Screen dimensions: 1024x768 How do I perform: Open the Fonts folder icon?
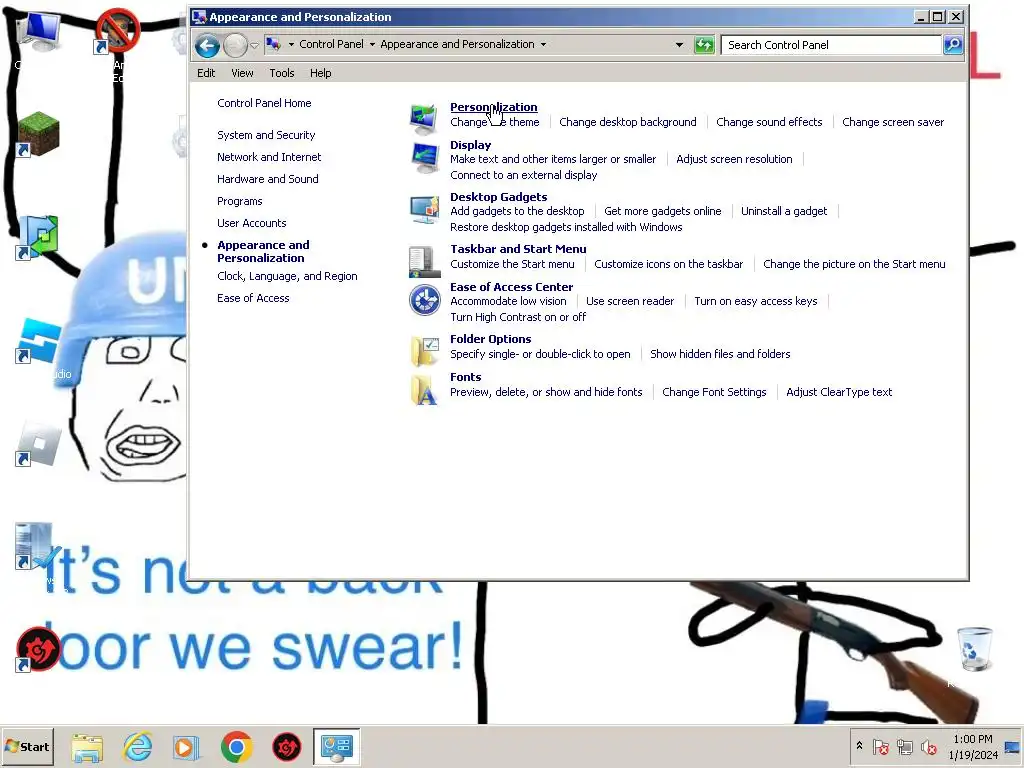424,389
